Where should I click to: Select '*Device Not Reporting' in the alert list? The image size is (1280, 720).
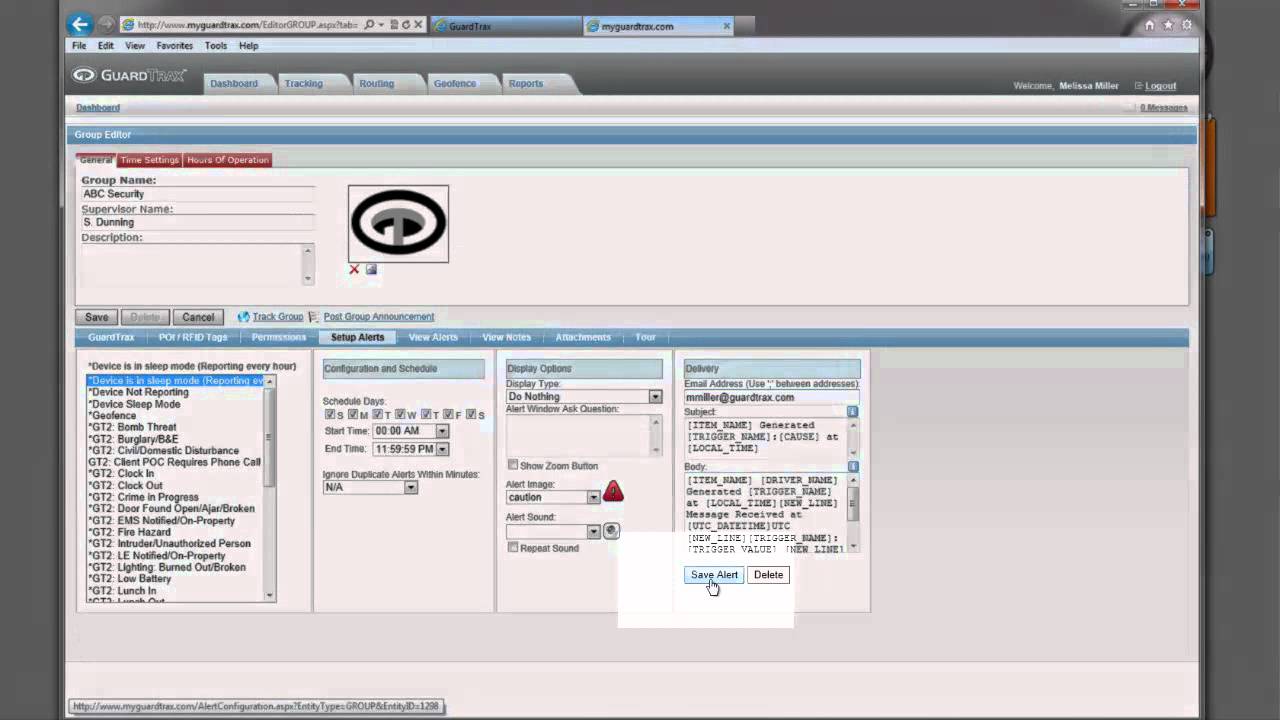coord(138,392)
